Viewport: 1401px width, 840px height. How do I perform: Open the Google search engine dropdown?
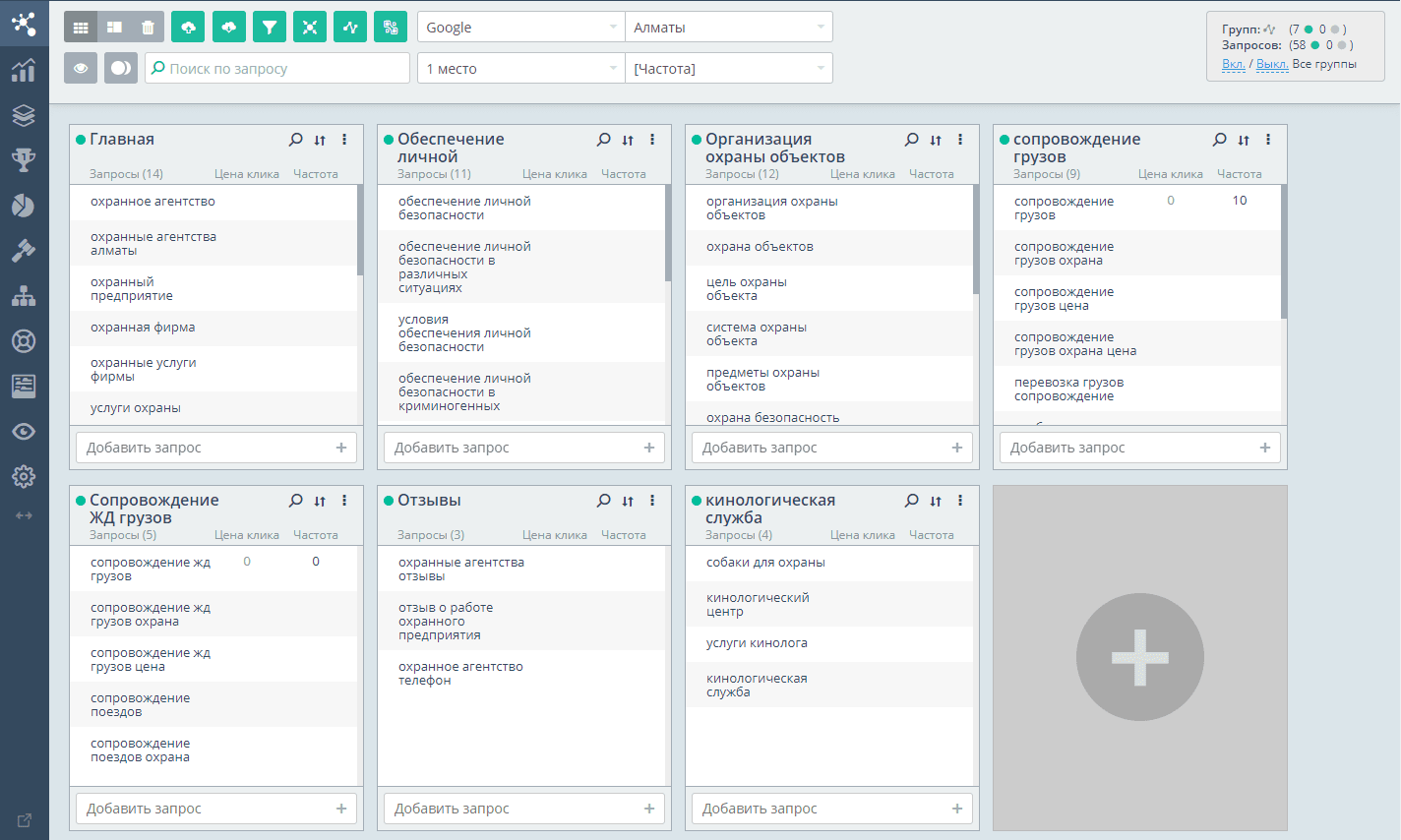[521, 28]
